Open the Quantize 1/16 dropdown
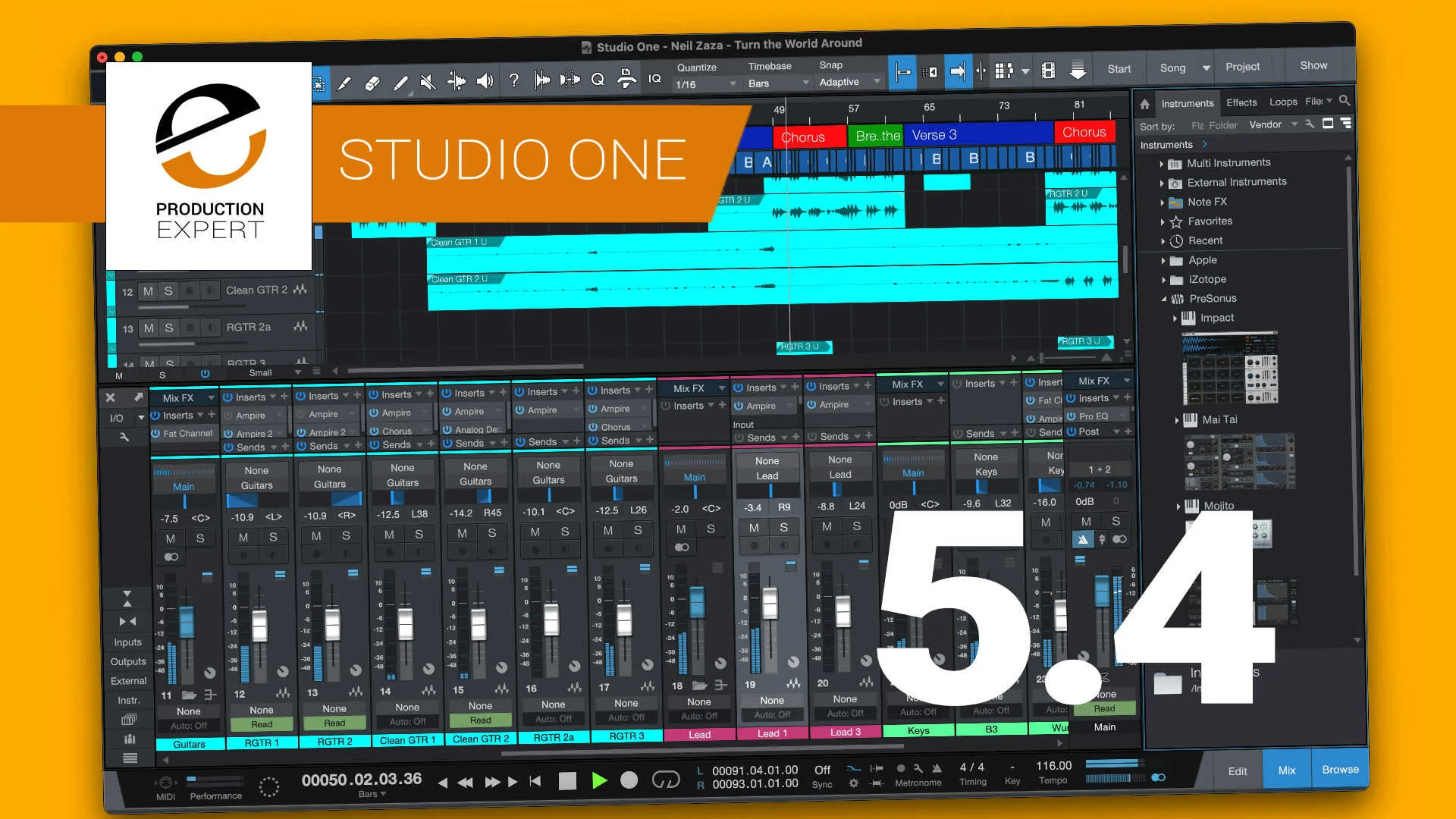This screenshot has width=1456, height=819. coord(705,84)
